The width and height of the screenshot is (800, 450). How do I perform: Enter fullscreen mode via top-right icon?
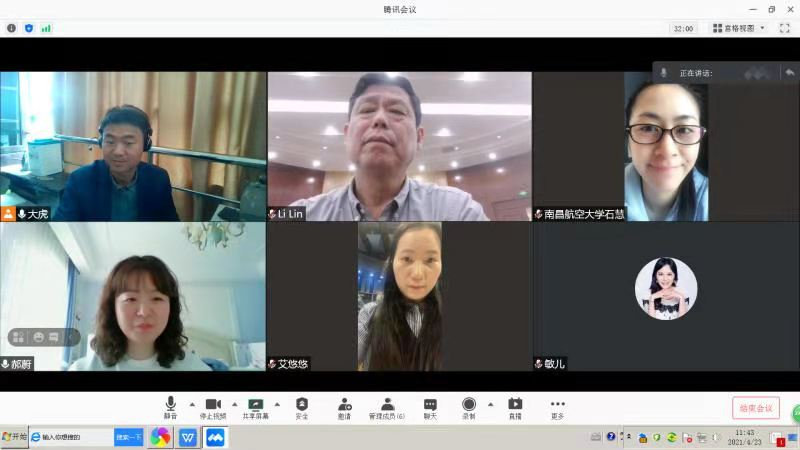tap(785, 28)
